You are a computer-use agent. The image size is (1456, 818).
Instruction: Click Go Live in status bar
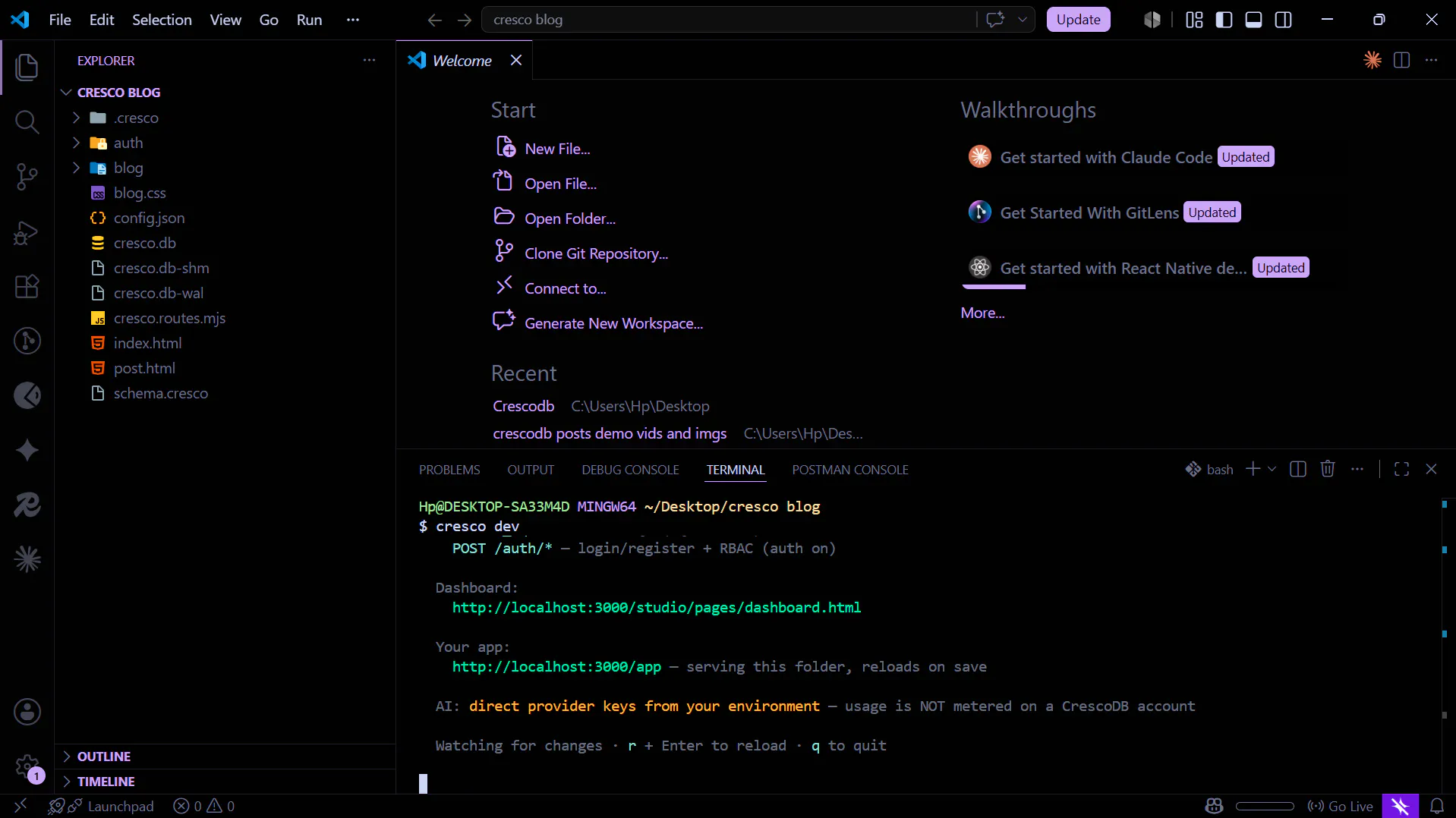click(x=1340, y=806)
